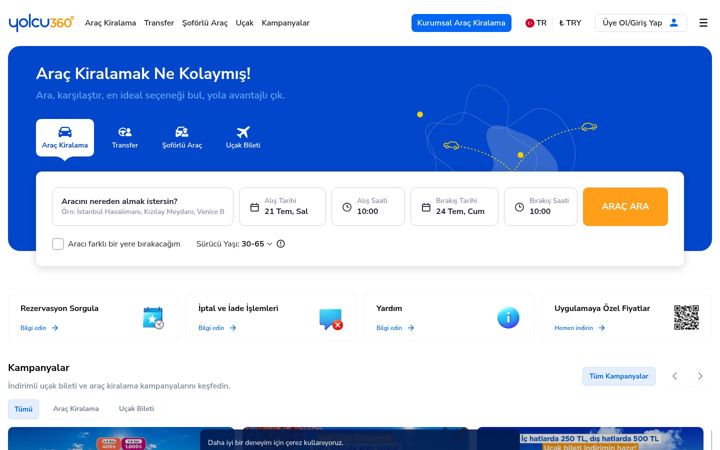The width and height of the screenshot is (720, 450).
Task: Click the ARAÇ ARA search button
Action: 625,207
